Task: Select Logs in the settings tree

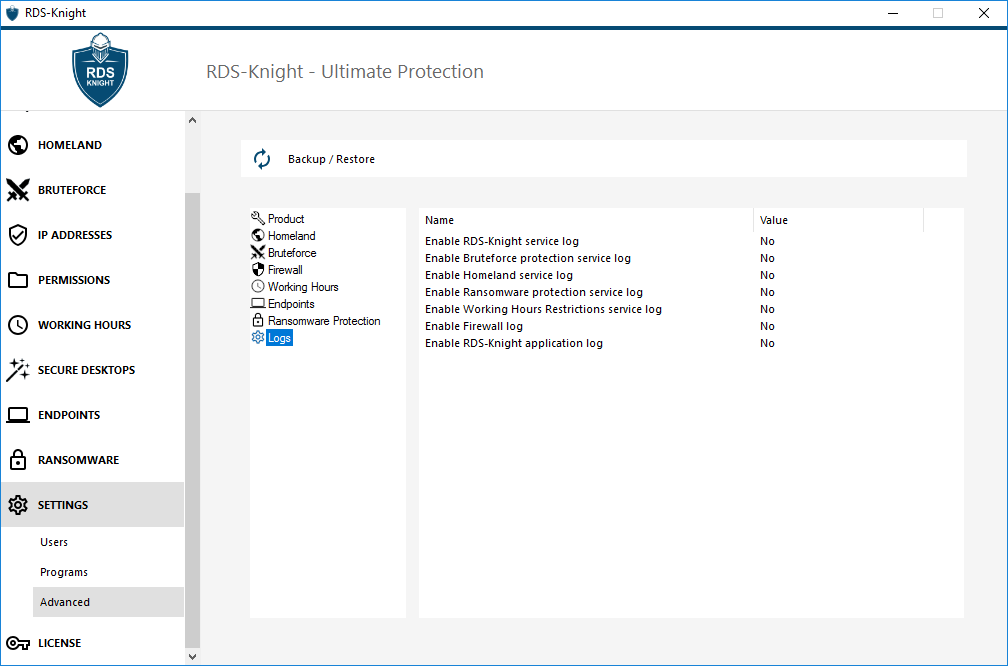Action: pos(280,338)
